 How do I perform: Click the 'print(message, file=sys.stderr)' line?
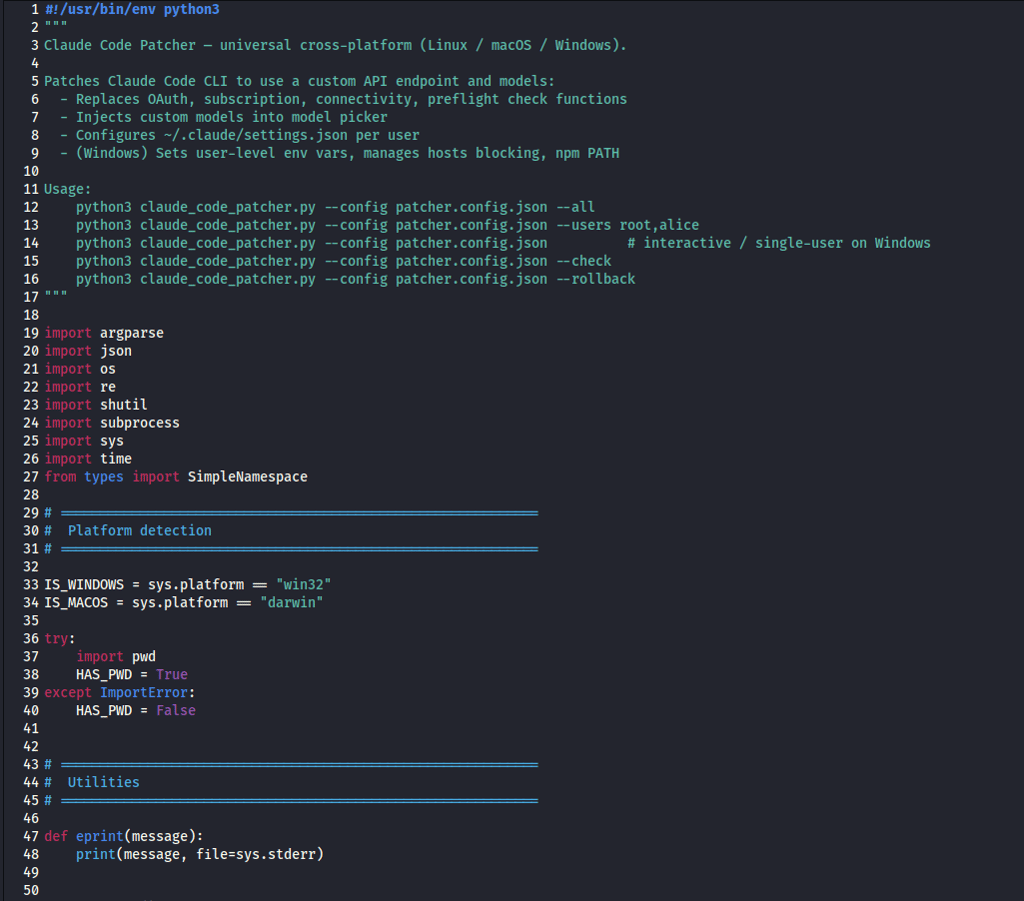tap(200, 854)
